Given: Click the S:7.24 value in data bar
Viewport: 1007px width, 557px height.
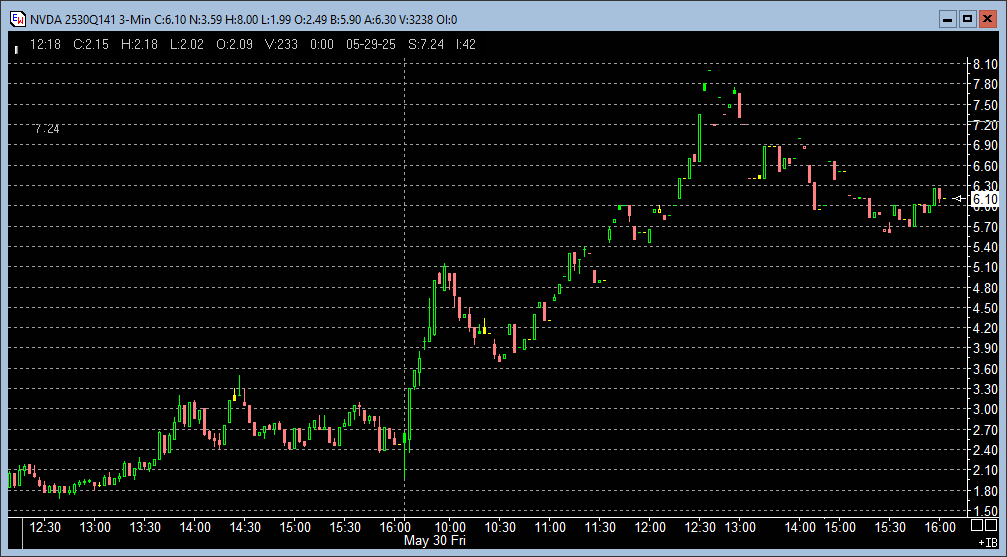Looking at the screenshot, I should (426, 44).
